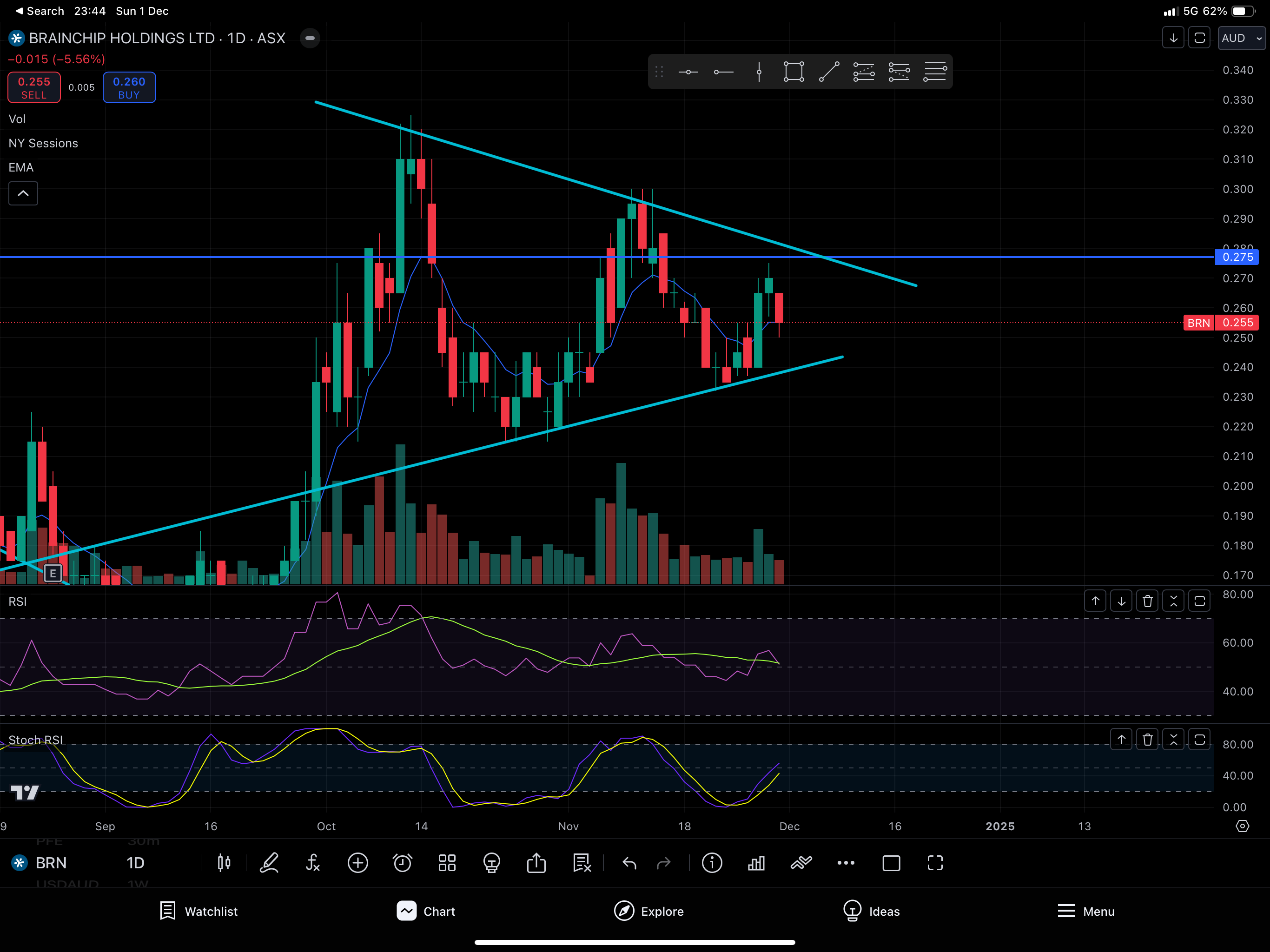Undo the last drawing action
This screenshot has height=952, width=1270.
(629, 863)
